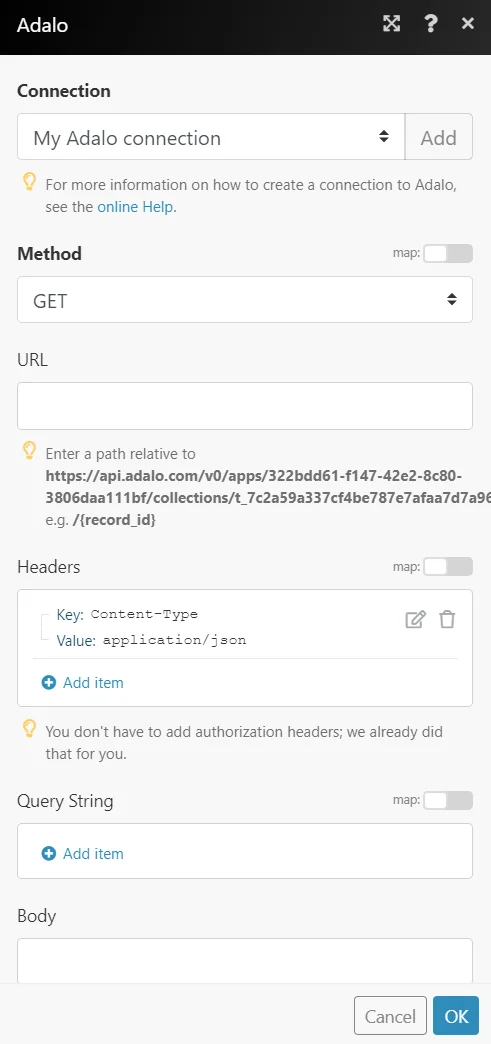The width and height of the screenshot is (491, 1044).
Task: Click plus icon to add header item
Action: pyautogui.click(x=49, y=682)
